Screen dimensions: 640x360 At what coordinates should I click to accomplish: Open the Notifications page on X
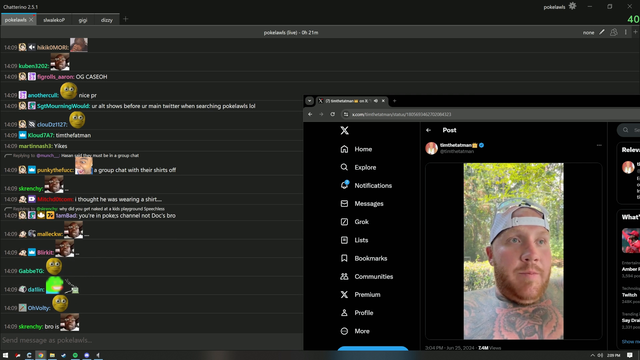point(366,185)
